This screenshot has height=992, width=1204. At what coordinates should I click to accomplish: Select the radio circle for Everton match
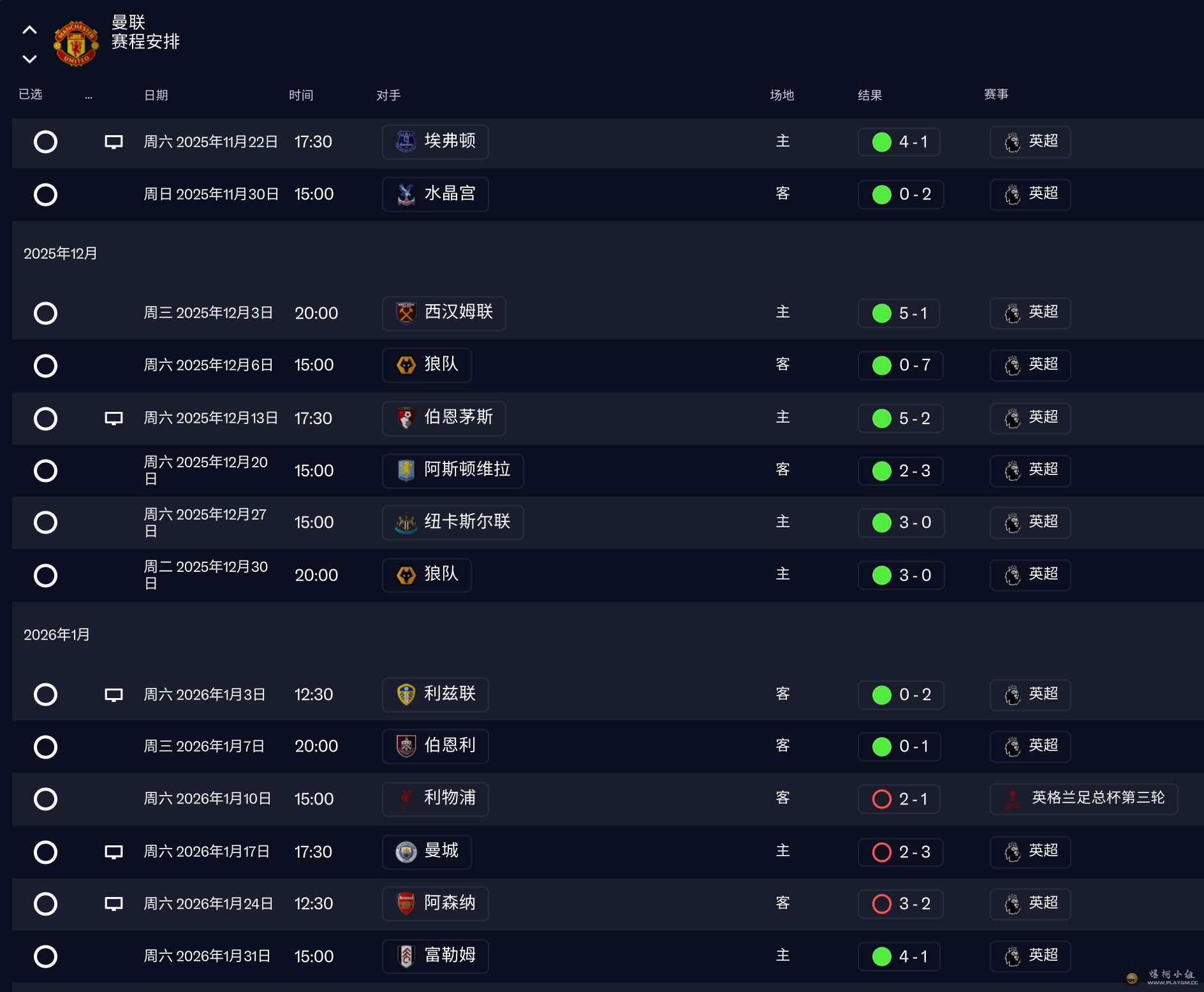[x=45, y=142]
